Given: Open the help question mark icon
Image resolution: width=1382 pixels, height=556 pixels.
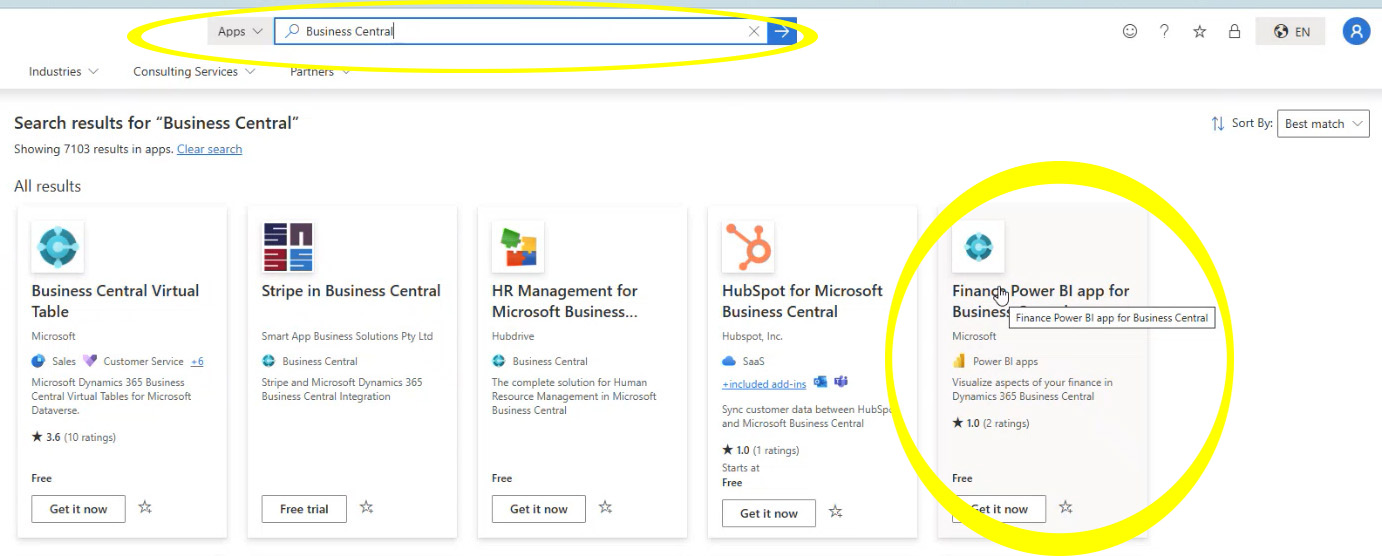Looking at the screenshot, I should [x=1164, y=31].
